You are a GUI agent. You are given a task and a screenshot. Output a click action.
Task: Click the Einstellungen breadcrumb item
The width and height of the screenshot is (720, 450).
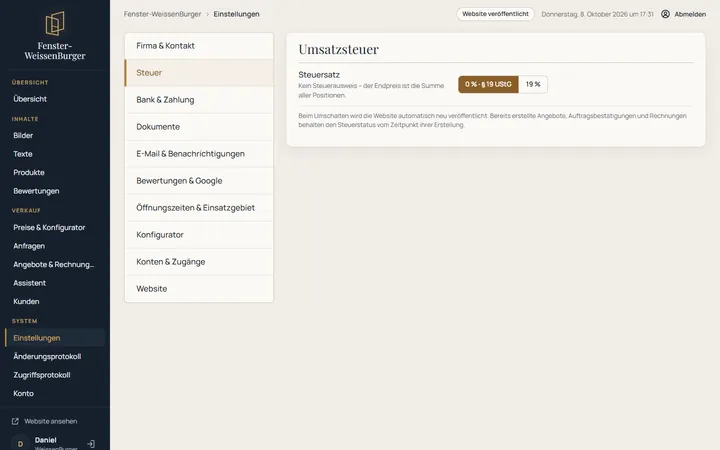pyautogui.click(x=236, y=14)
